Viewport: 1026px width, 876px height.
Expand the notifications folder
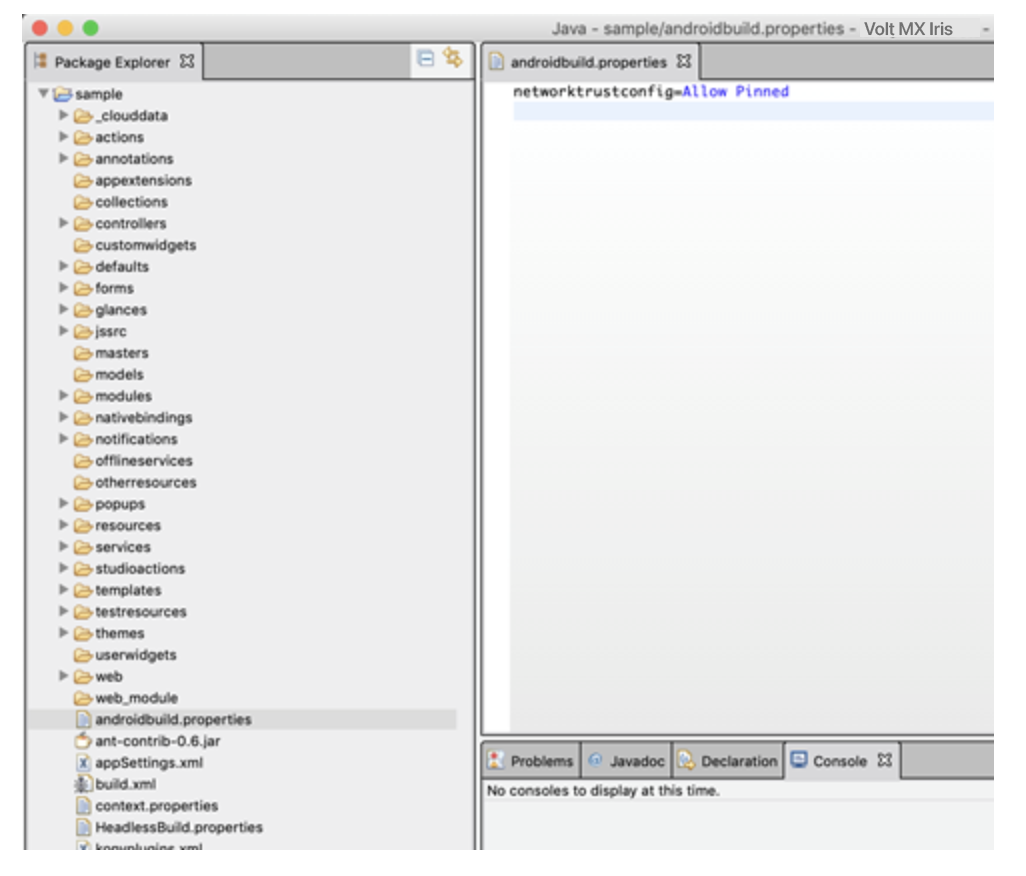(63, 439)
